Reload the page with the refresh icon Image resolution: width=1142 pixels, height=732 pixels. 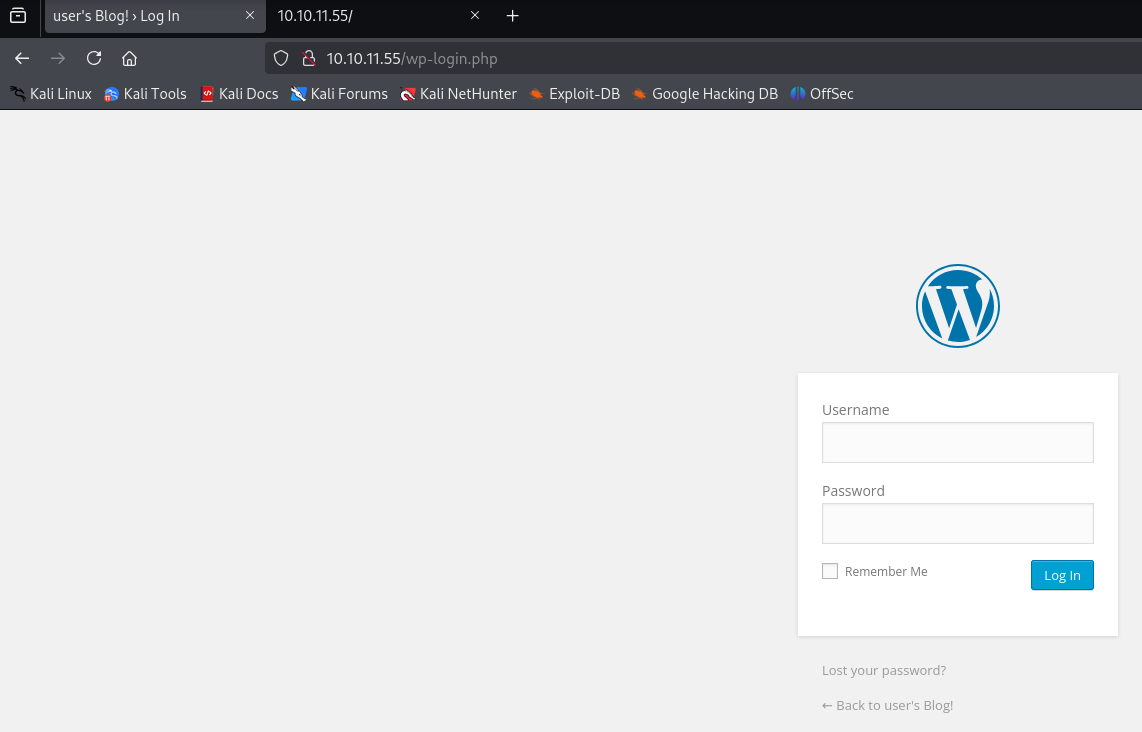(x=94, y=58)
